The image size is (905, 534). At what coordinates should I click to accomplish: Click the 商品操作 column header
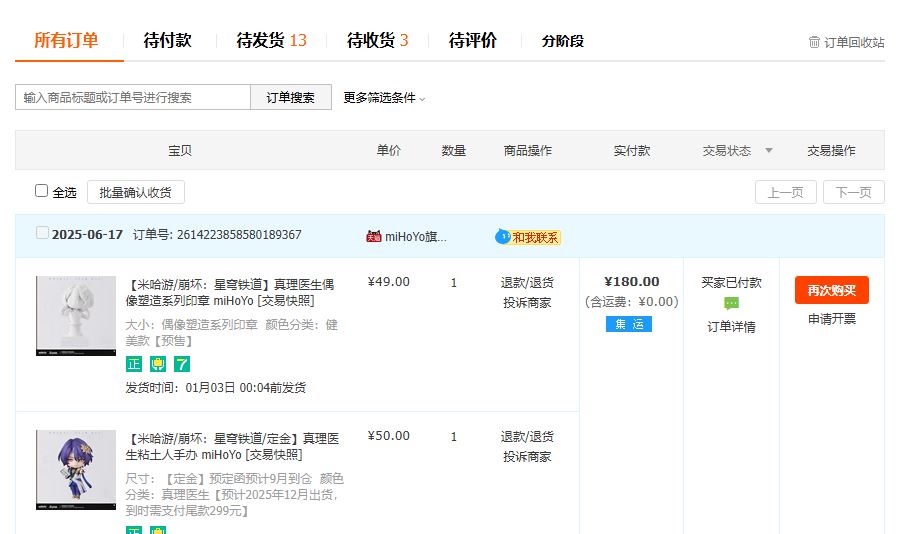tap(528, 151)
